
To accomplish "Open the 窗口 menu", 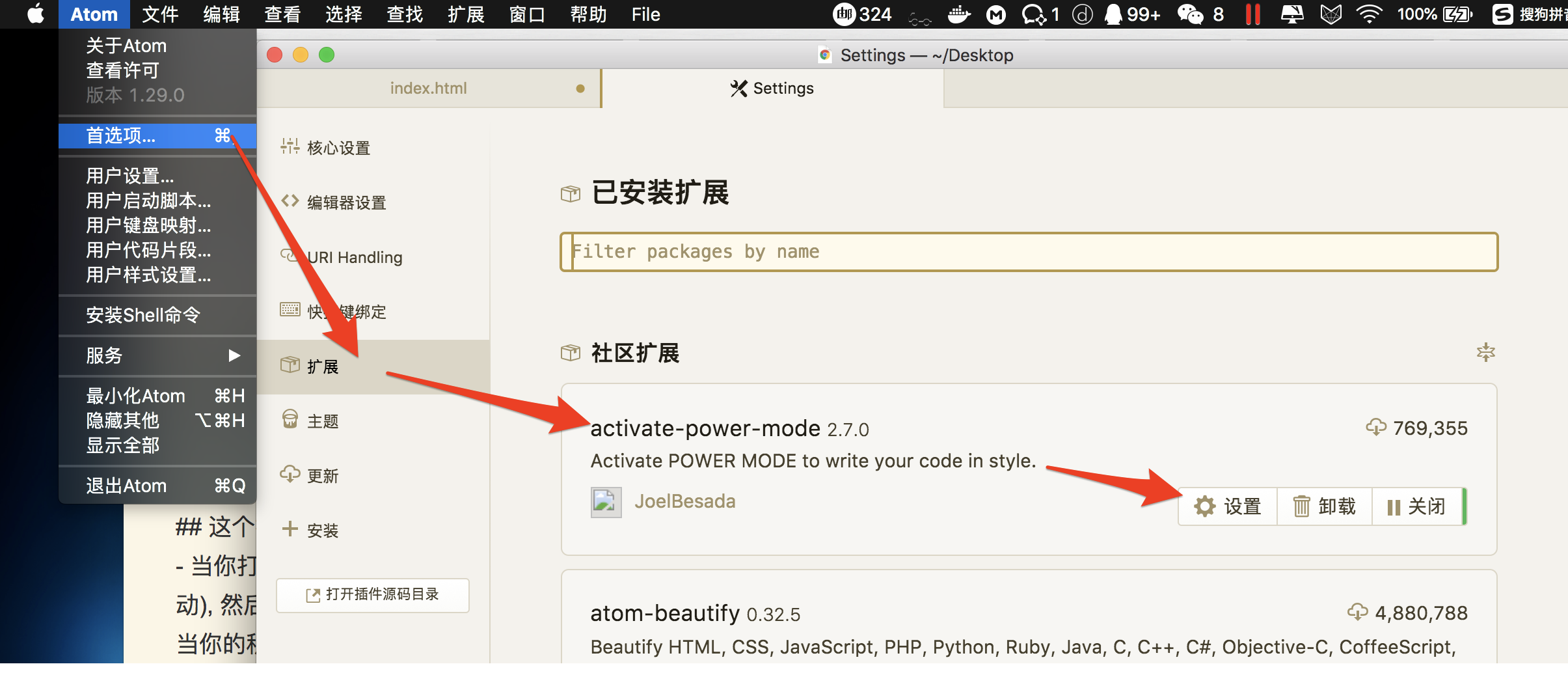I will click(x=527, y=14).
